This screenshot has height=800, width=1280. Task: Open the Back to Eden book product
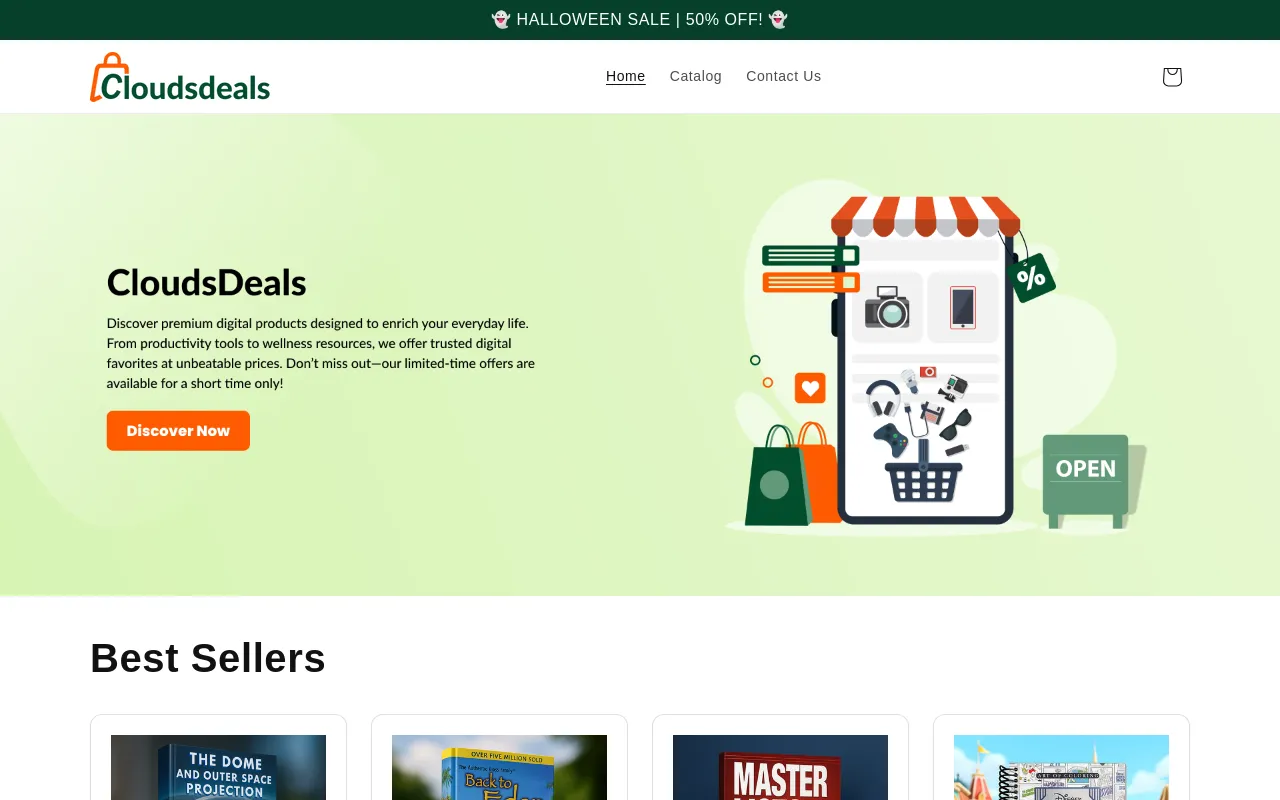pyautogui.click(x=499, y=767)
